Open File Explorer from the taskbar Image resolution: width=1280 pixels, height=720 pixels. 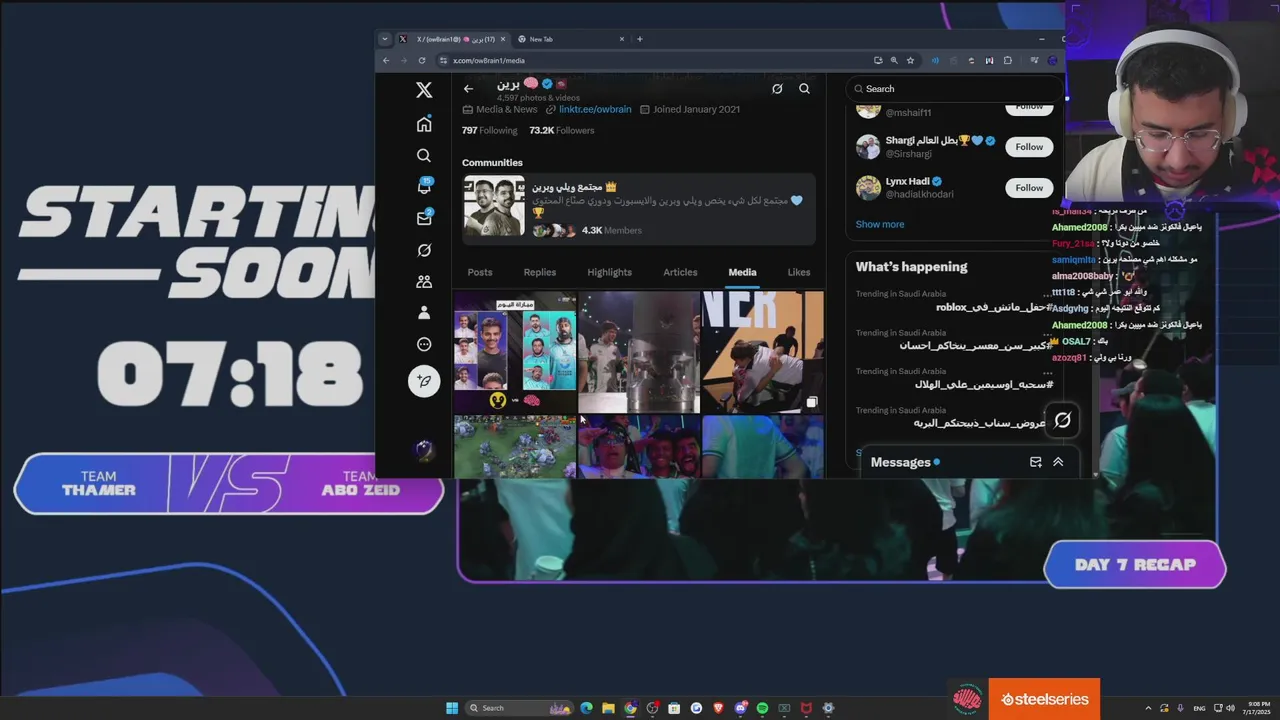[x=608, y=708]
